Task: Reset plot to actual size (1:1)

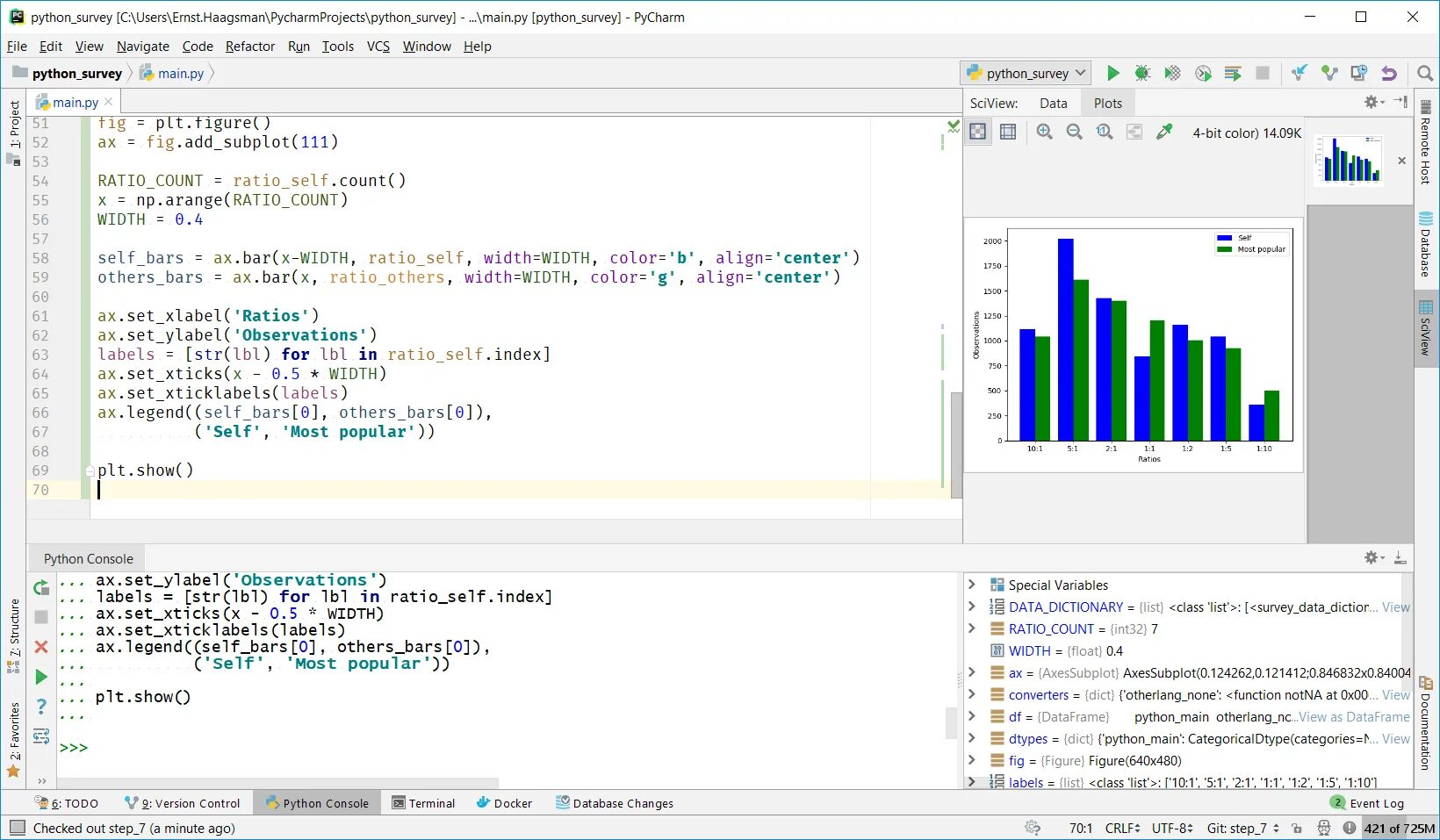Action: tap(1105, 132)
